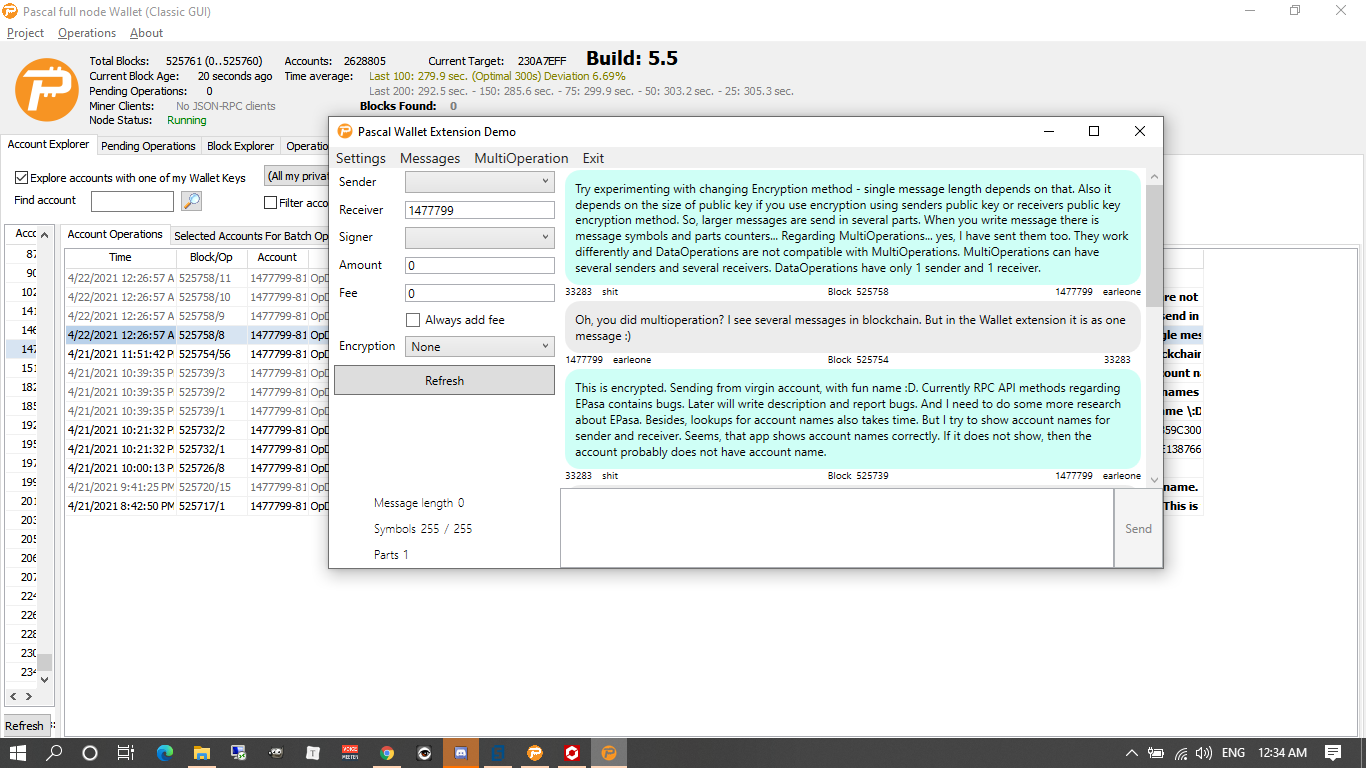1366x768 pixels.
Task: Click the magnifier icon beside Find account
Action: (x=191, y=201)
